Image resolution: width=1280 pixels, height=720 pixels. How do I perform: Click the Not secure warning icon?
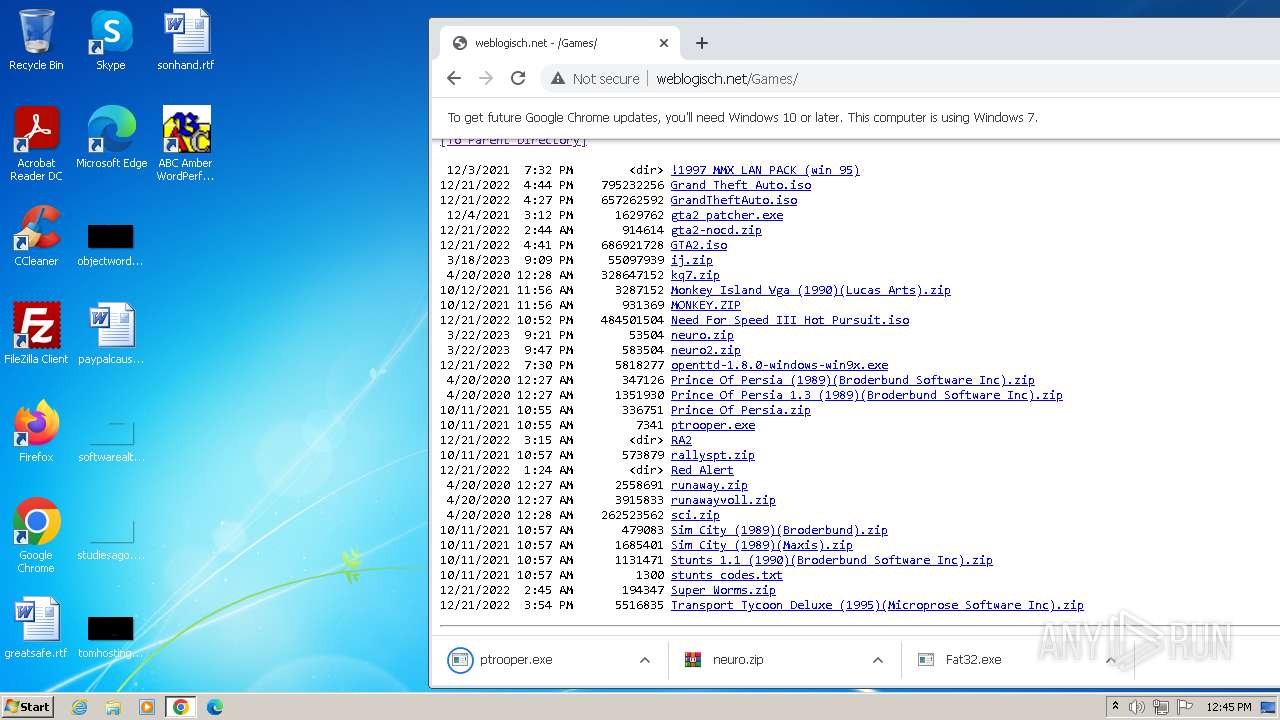[x=558, y=78]
